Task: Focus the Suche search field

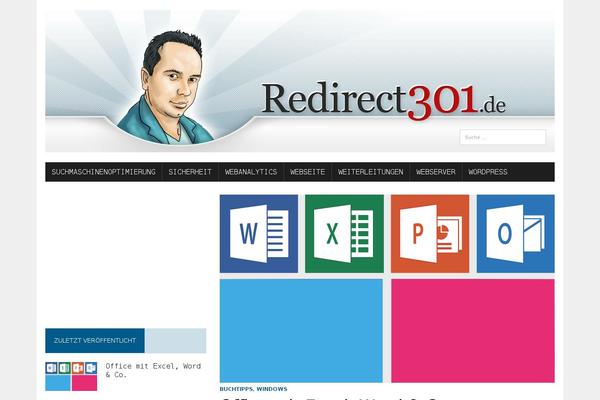Action: (503, 137)
